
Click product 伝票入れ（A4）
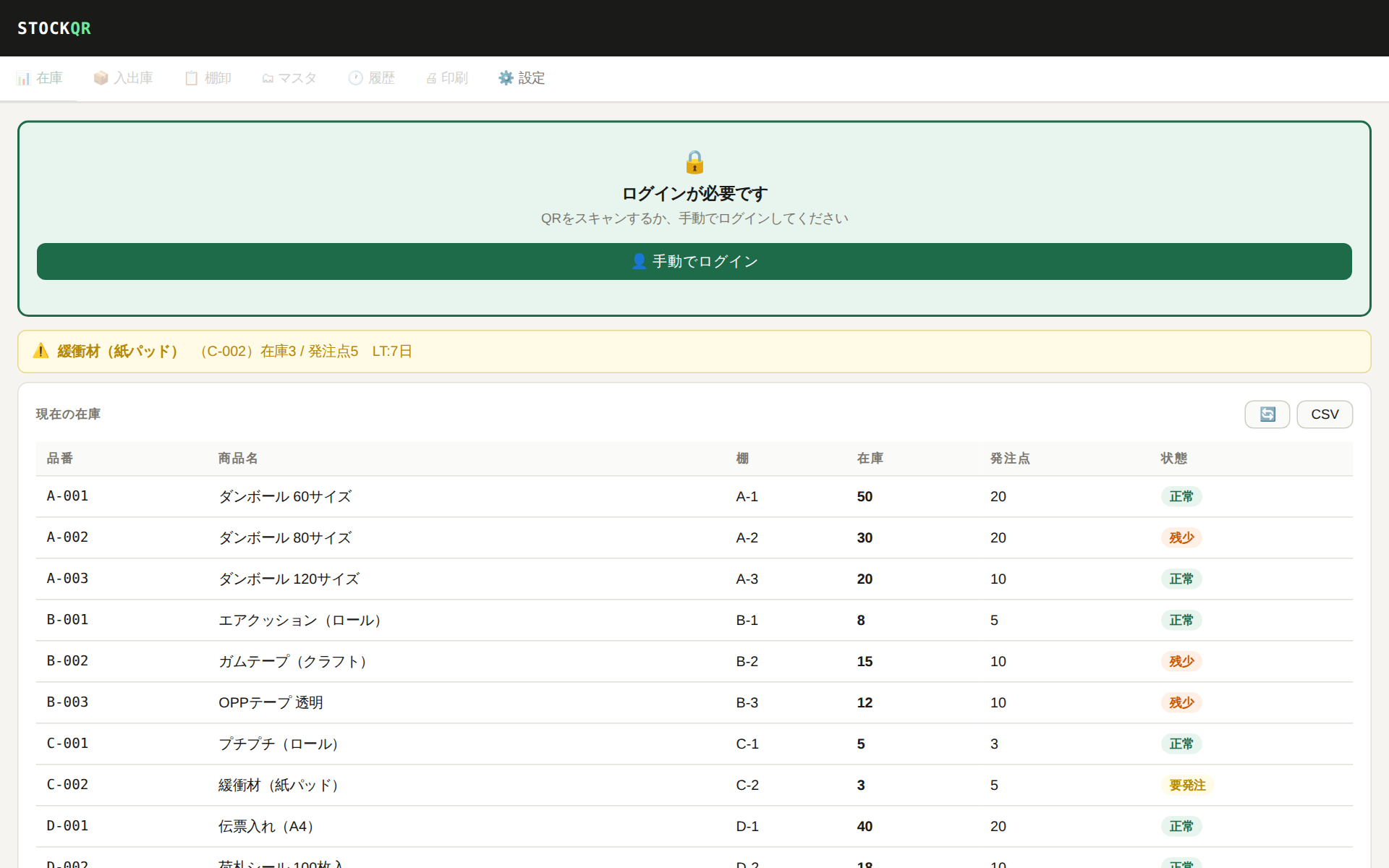click(x=268, y=826)
